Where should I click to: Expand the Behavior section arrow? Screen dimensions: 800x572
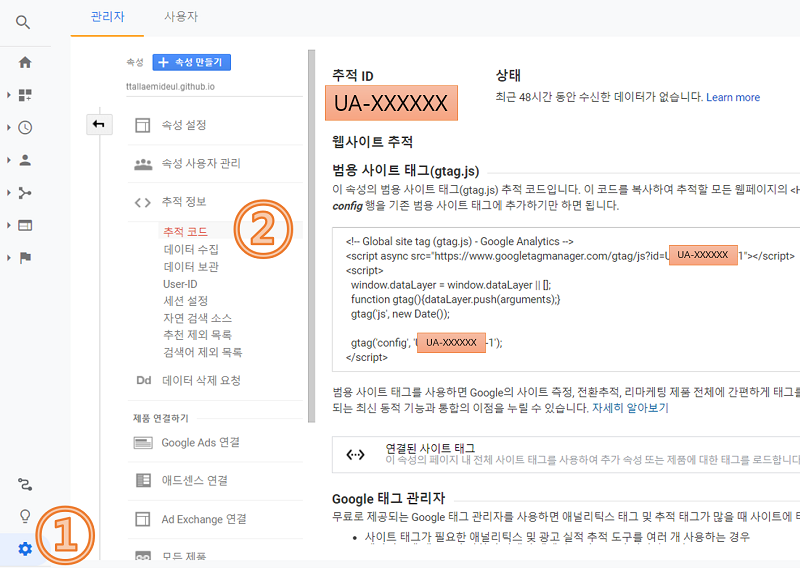point(9,225)
